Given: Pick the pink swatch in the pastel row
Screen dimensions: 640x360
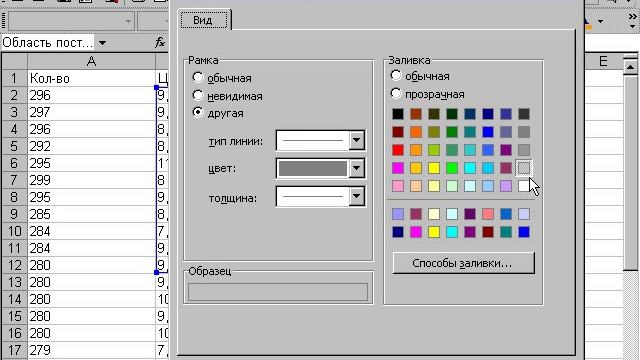Looking at the screenshot, I should point(398,186).
